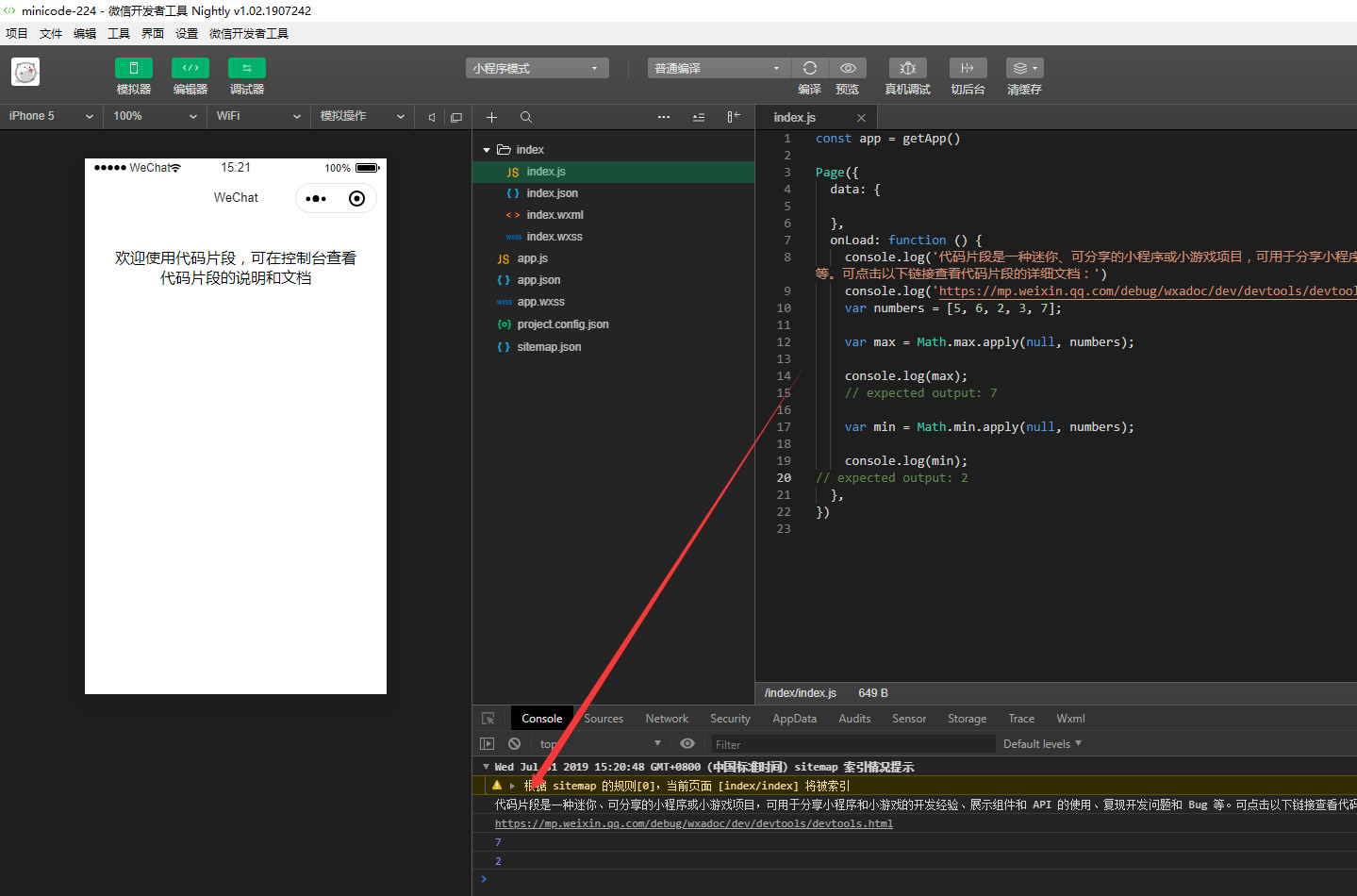Open the 设置 menu
This screenshot has height=896, width=1357.
pos(187,33)
